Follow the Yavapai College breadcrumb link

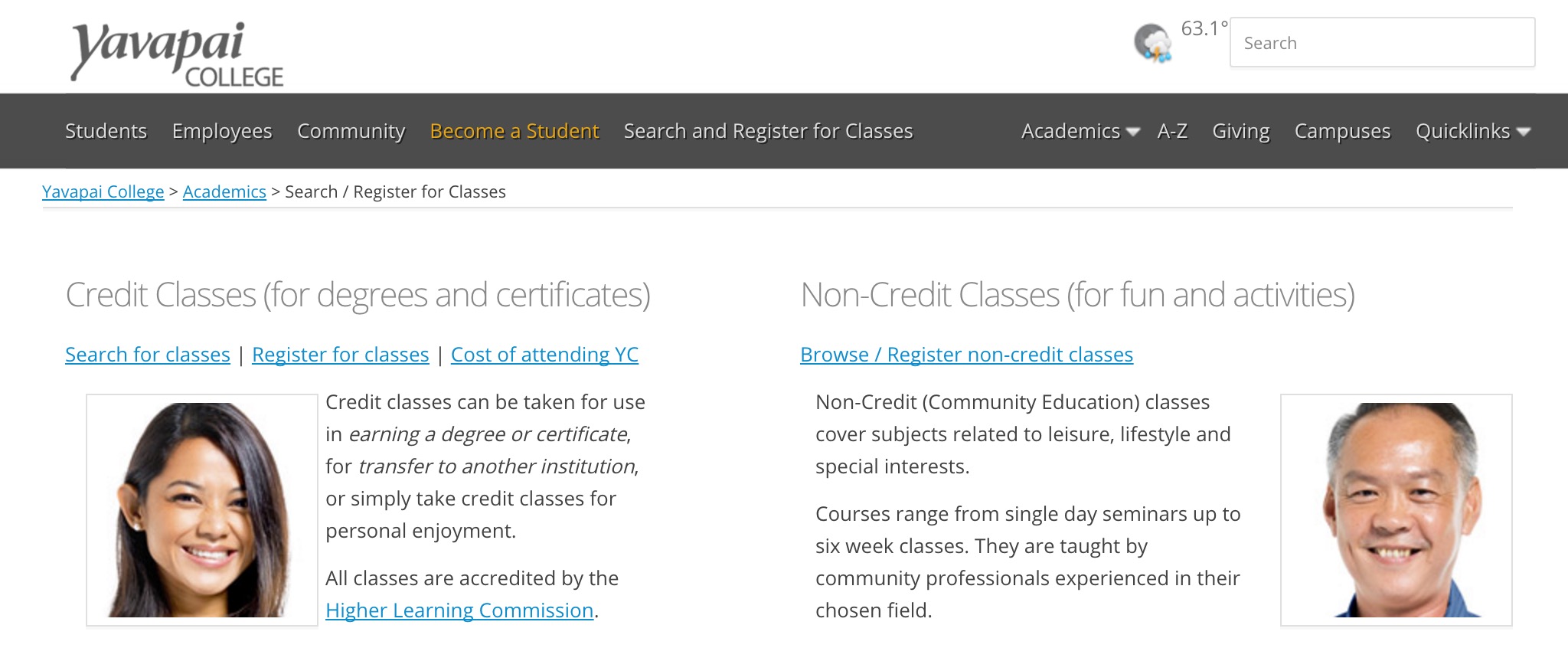103,191
